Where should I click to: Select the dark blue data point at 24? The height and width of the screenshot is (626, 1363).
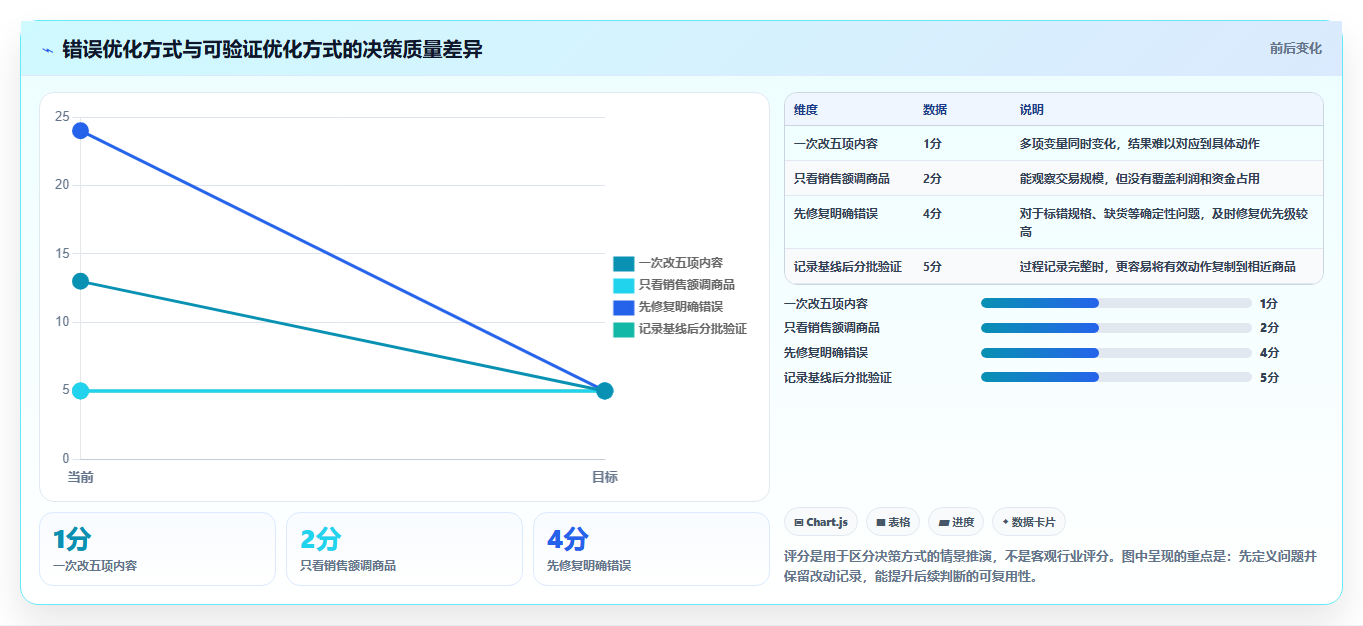(x=81, y=131)
